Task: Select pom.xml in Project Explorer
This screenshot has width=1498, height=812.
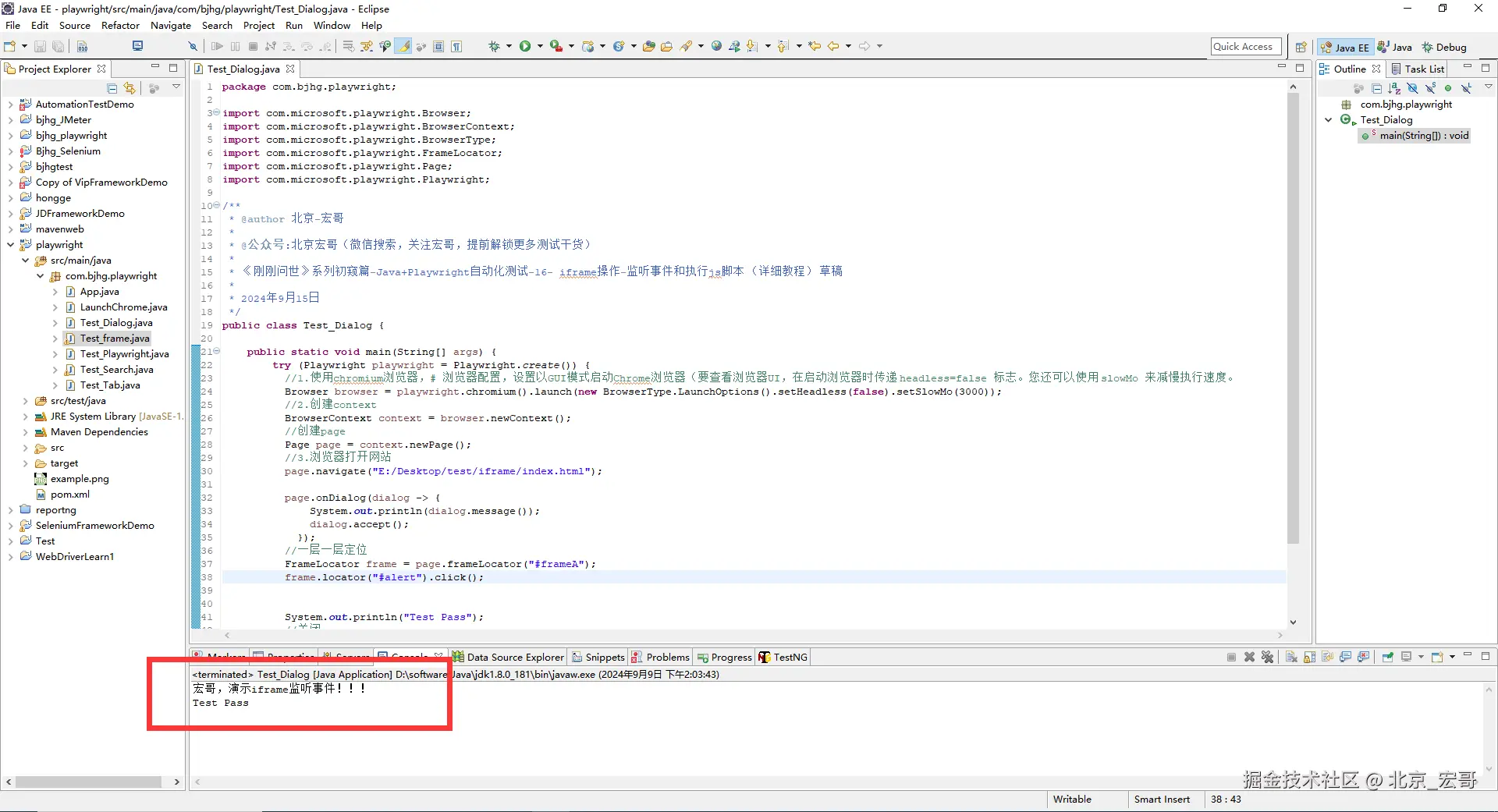Action: 62,495
